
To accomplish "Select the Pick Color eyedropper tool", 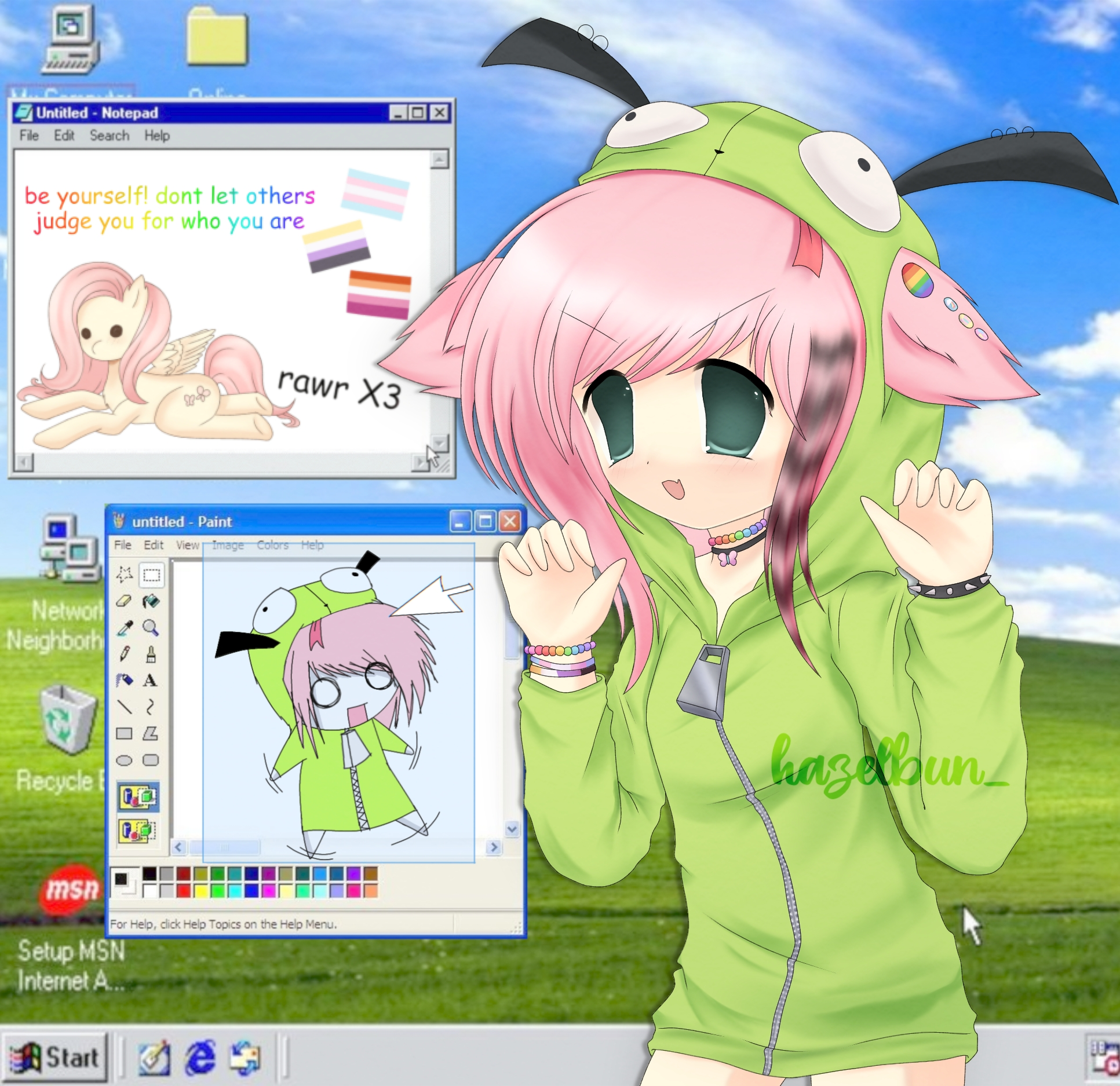I will 124,628.
